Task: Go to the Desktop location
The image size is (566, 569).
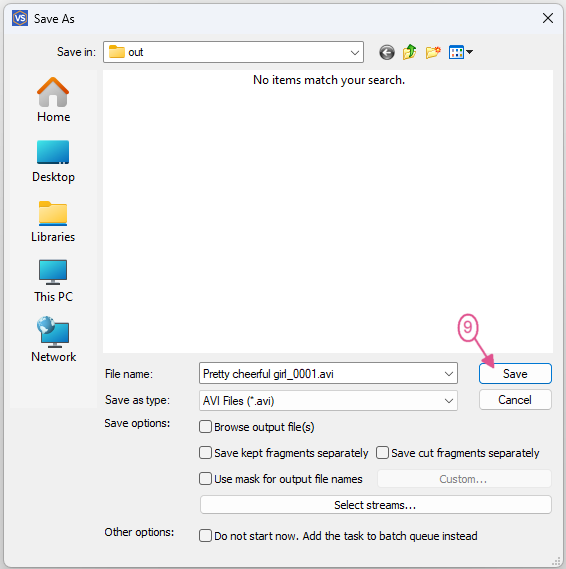Action: (53, 161)
